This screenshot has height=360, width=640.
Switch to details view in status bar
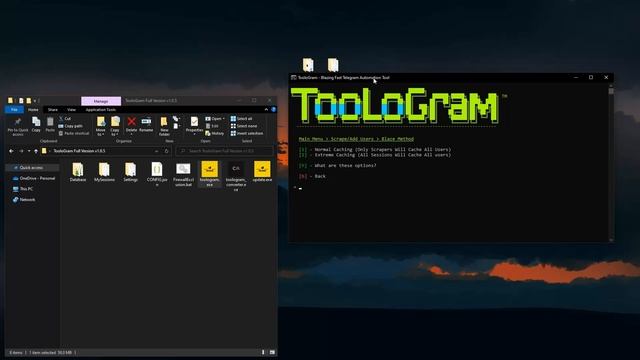point(263,352)
